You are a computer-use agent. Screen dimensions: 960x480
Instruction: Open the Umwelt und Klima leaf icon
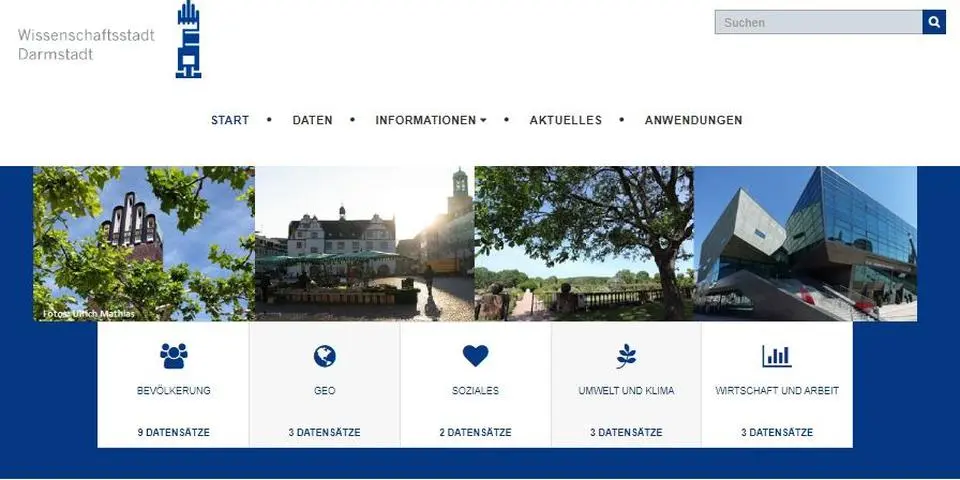[x=626, y=356]
